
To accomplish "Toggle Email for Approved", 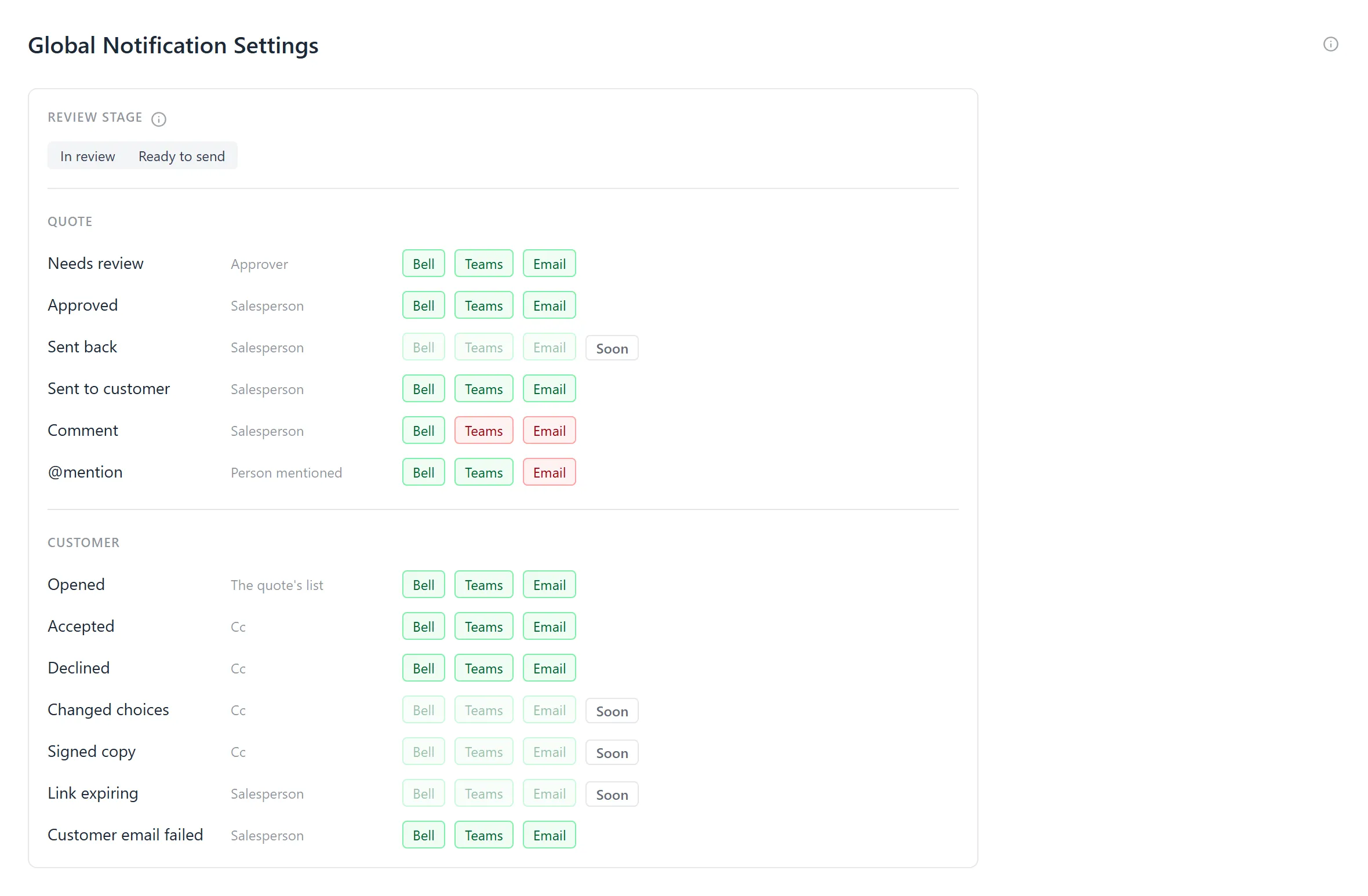I will pos(550,305).
